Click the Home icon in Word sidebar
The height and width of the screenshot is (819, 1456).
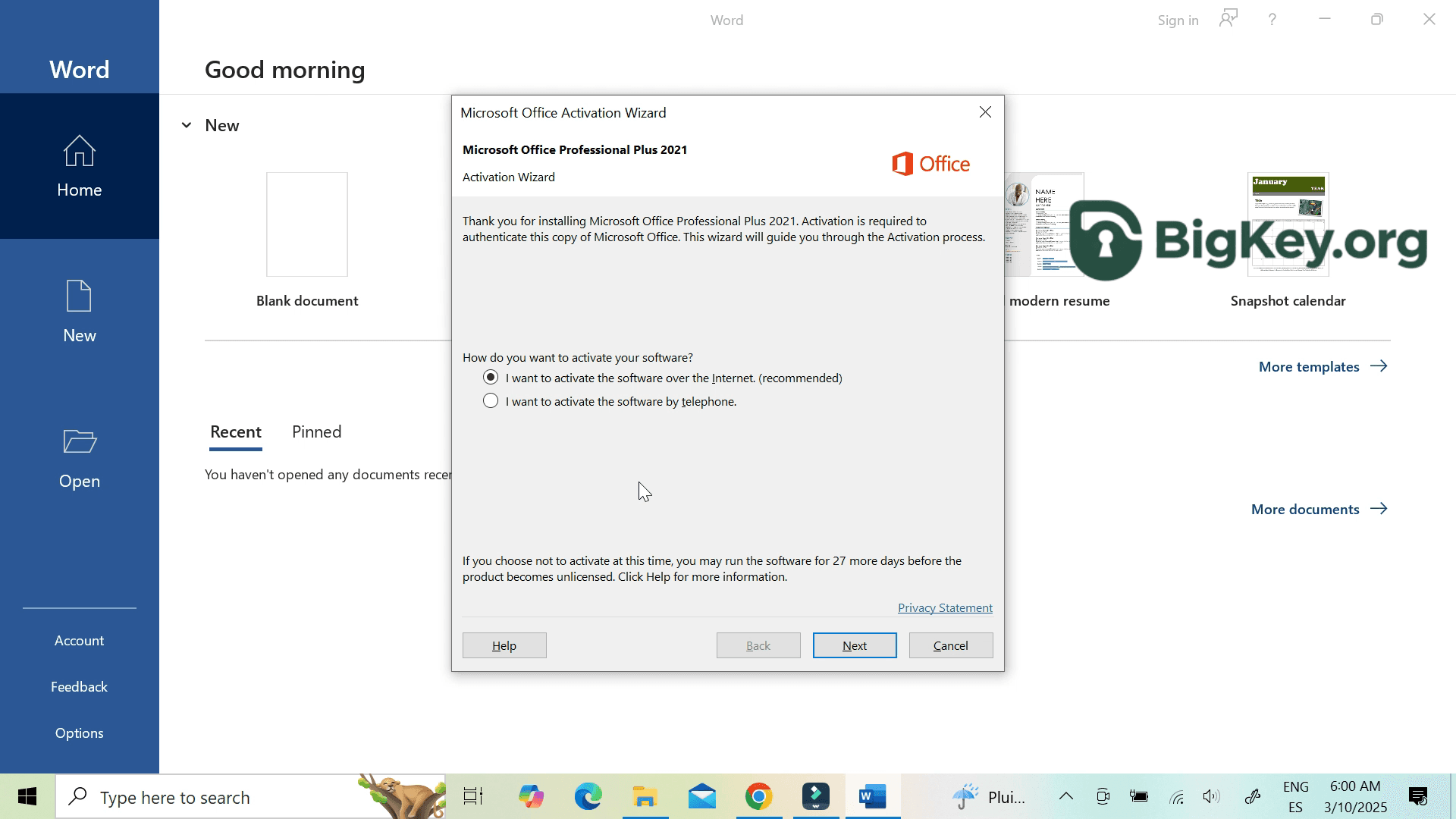click(79, 151)
